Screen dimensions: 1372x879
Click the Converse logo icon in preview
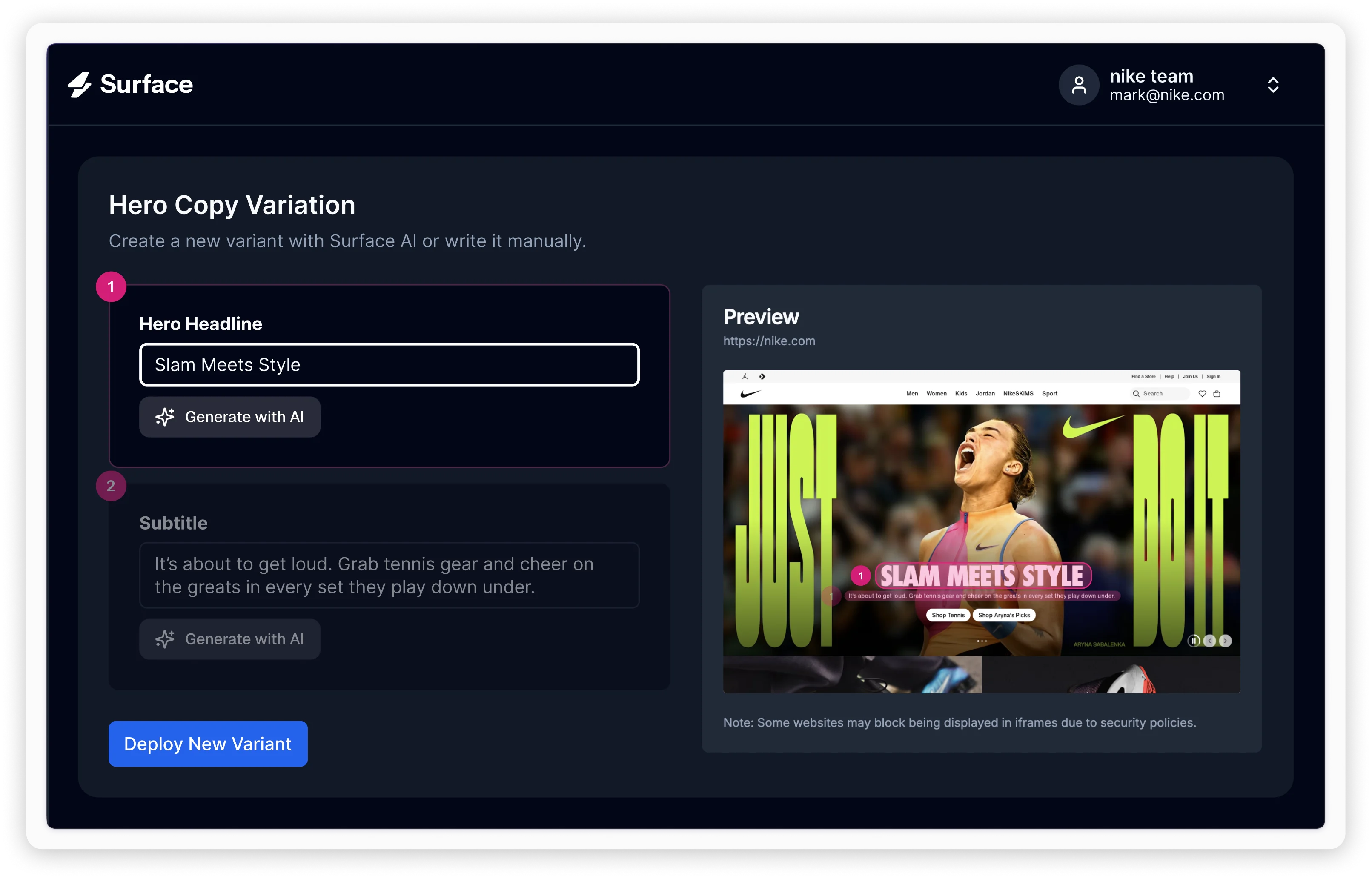click(762, 377)
